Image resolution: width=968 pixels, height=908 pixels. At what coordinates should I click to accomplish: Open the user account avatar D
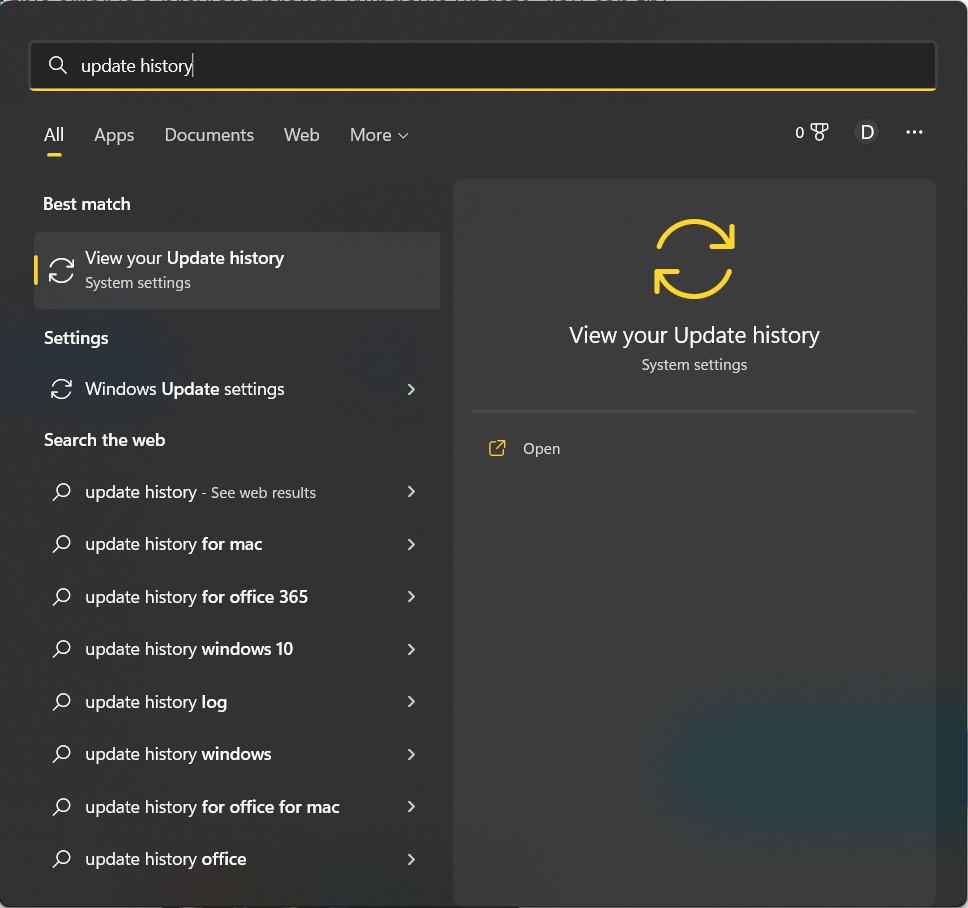[x=866, y=133]
